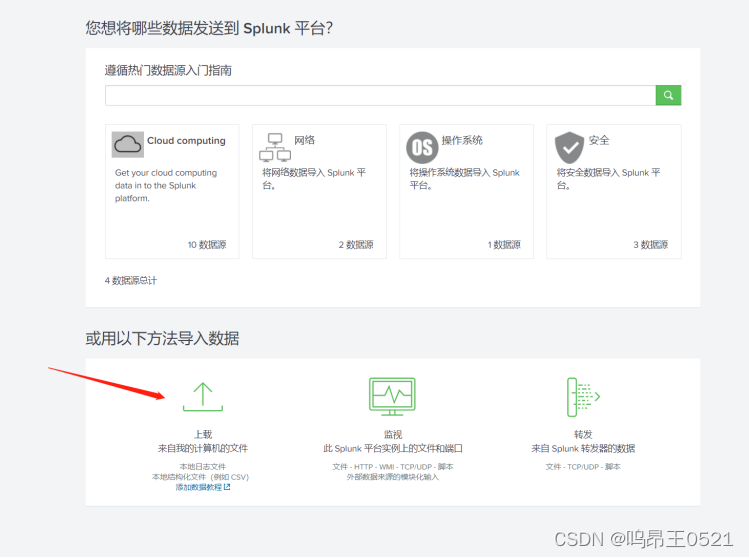Screen dimensions: 749x558
Task: Click the 上载 upload arrow icon
Action: (203, 397)
